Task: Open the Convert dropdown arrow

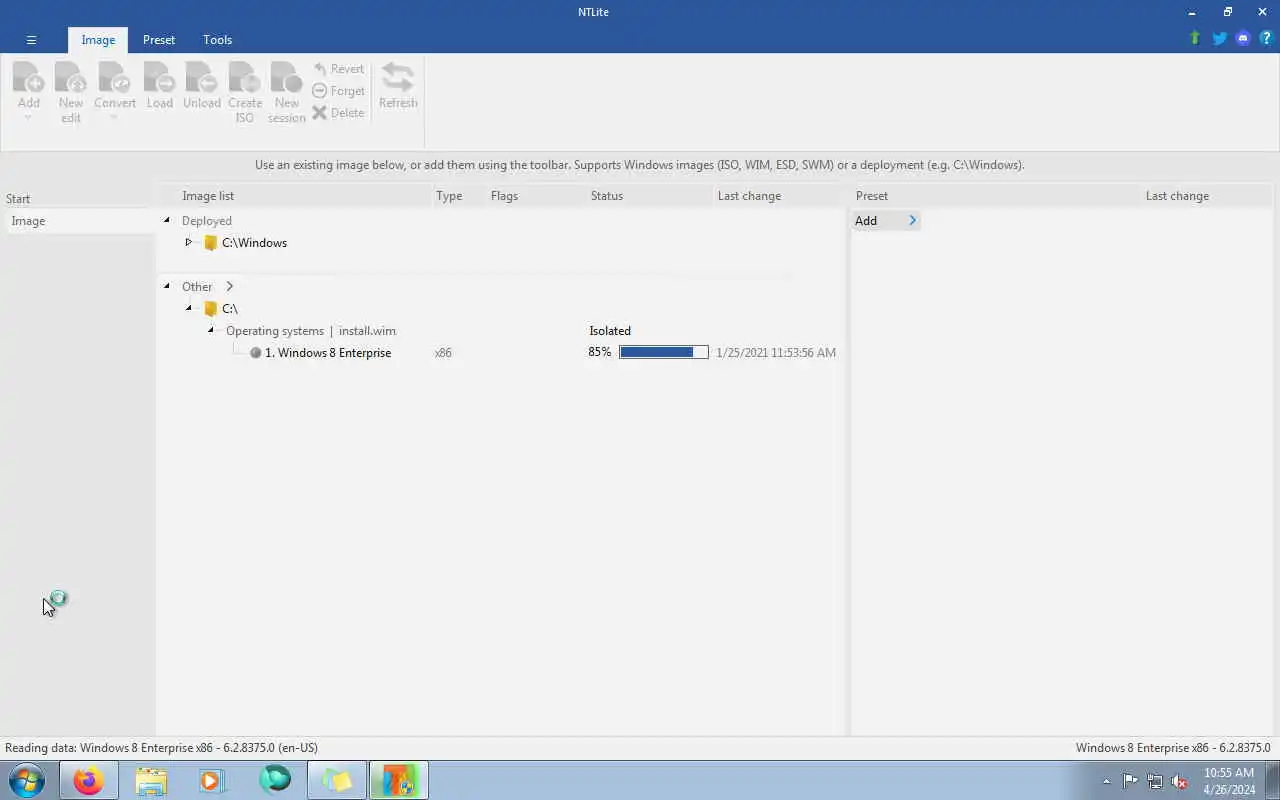Action: [x=114, y=119]
